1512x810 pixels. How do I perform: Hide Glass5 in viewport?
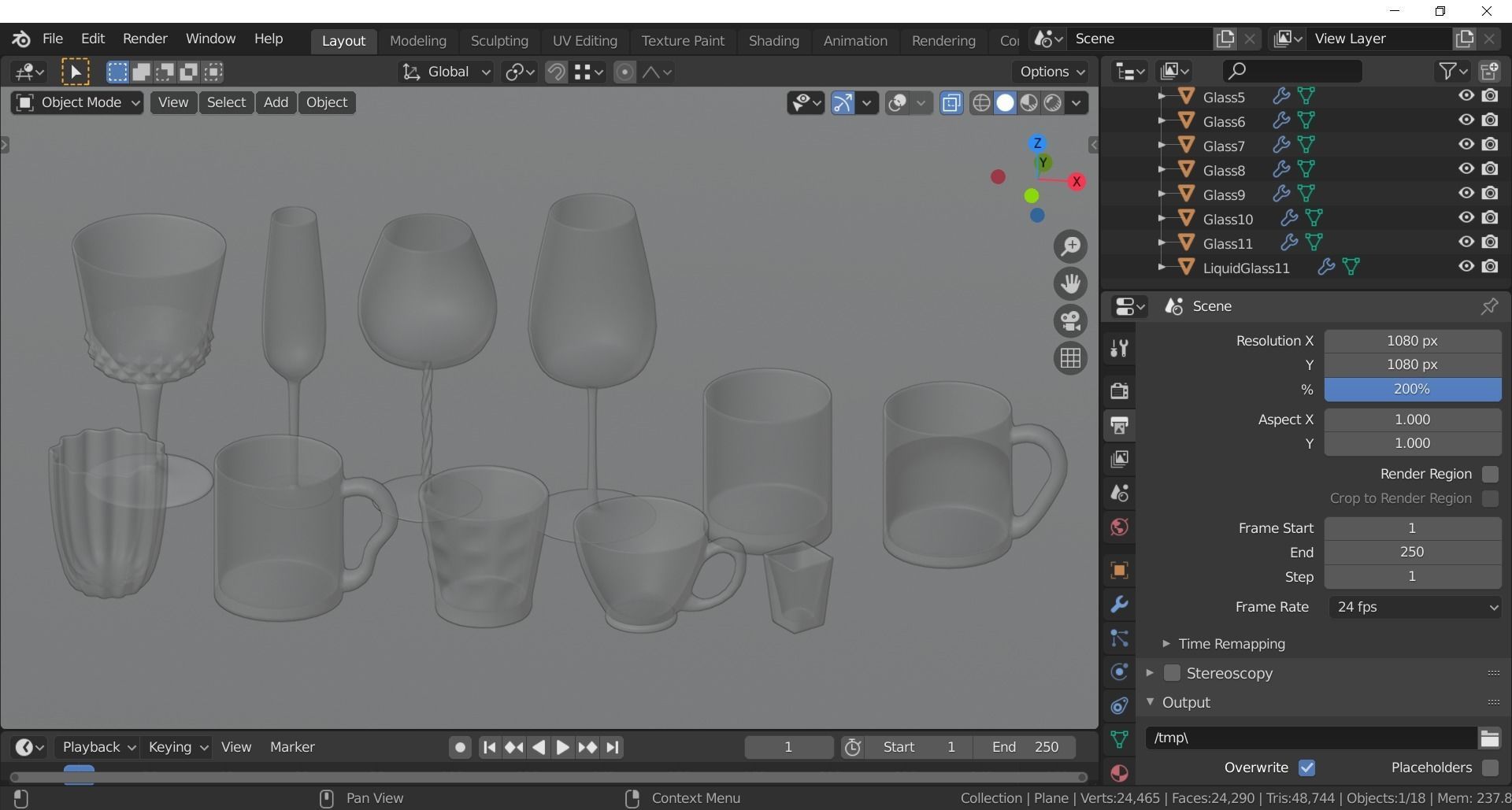click(1466, 96)
